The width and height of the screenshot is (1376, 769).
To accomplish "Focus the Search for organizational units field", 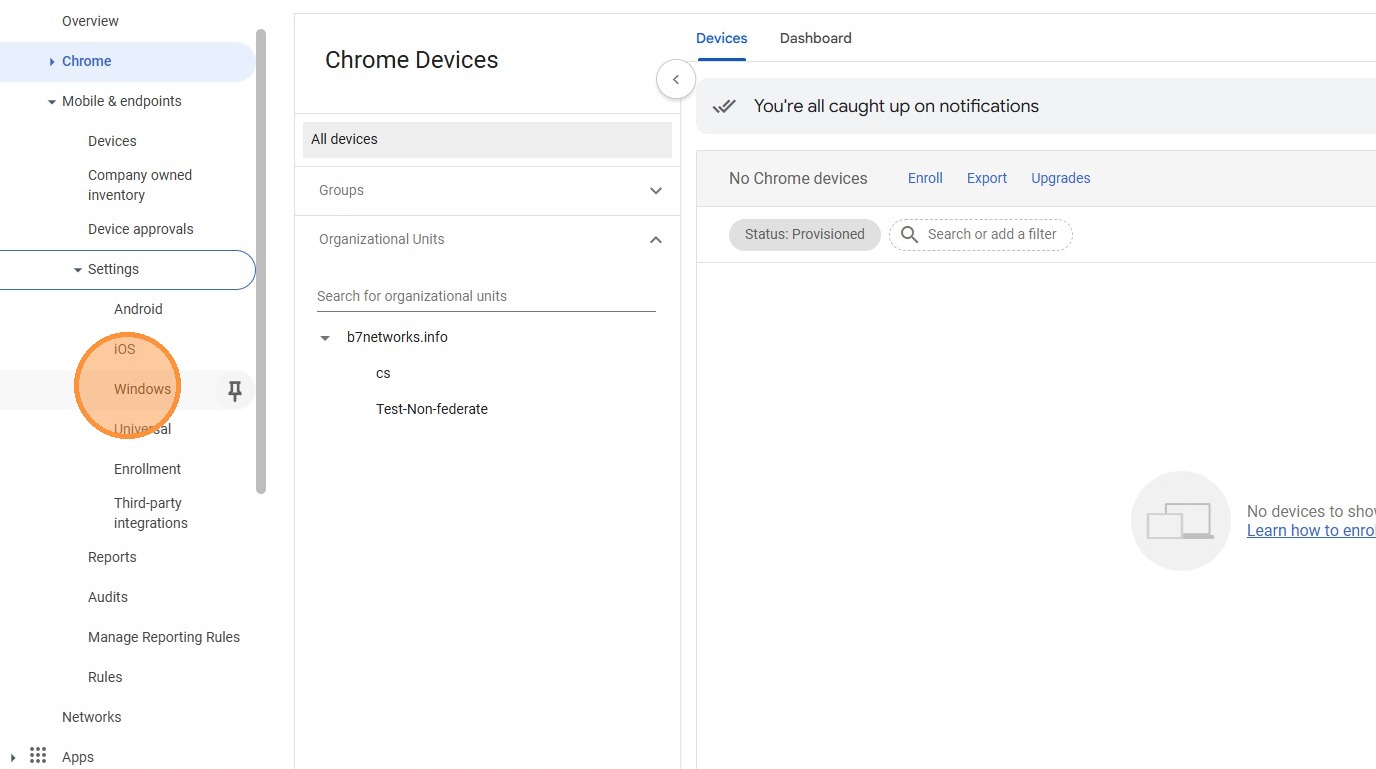I will [486, 296].
